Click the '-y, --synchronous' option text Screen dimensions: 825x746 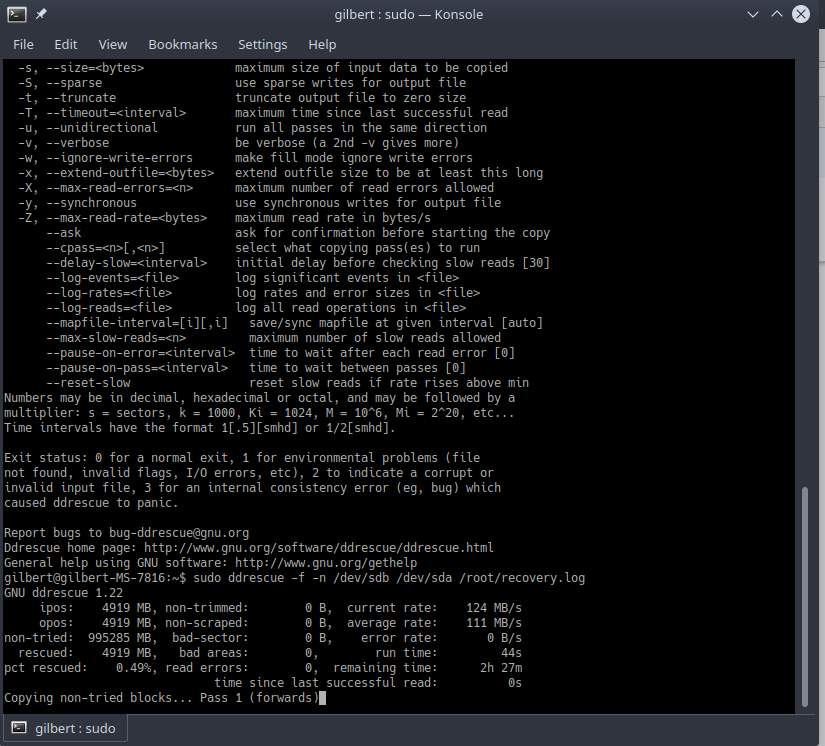click(77, 203)
